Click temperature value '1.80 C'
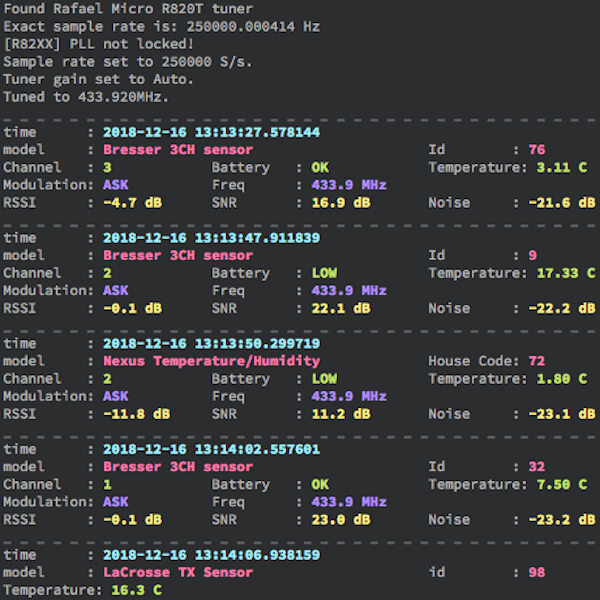The height and width of the screenshot is (600, 600). 562,378
